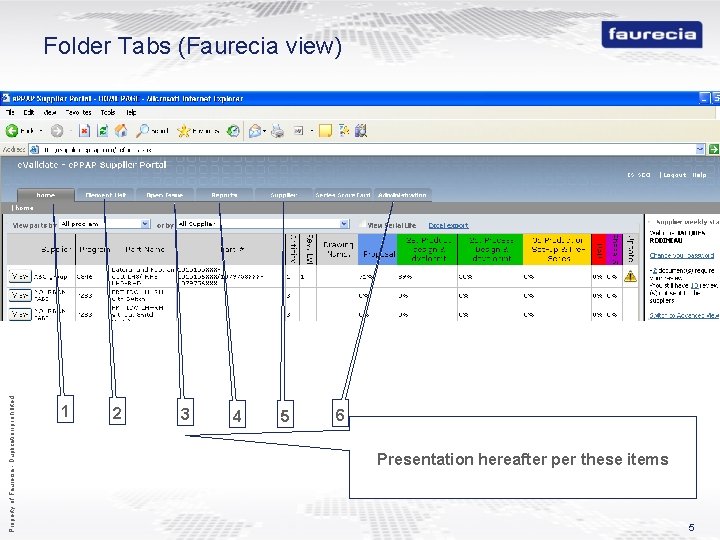Screen dimensions: 720x540
Task: Click the page icon in address bar
Action: point(34,149)
